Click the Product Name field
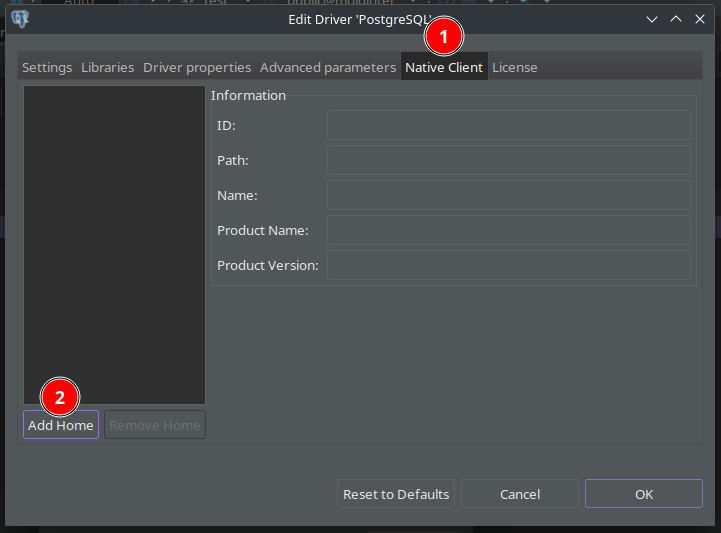Screen dimensions: 721x533 coord(509,230)
